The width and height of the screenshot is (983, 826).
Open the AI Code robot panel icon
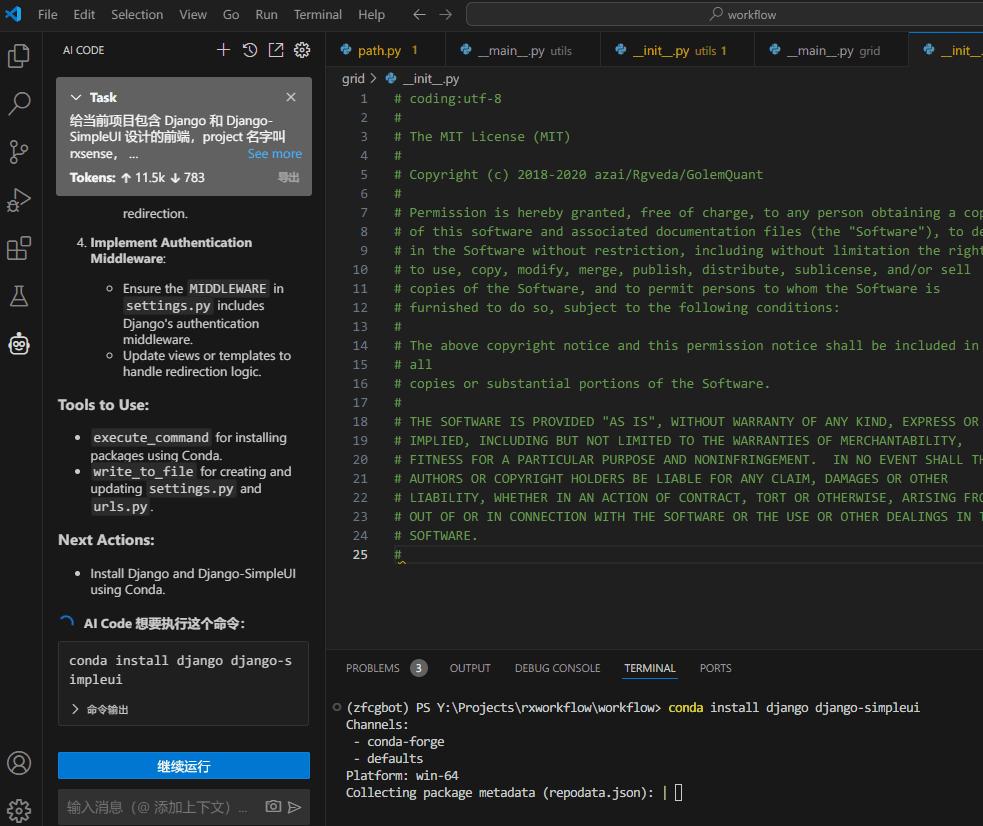[19, 344]
